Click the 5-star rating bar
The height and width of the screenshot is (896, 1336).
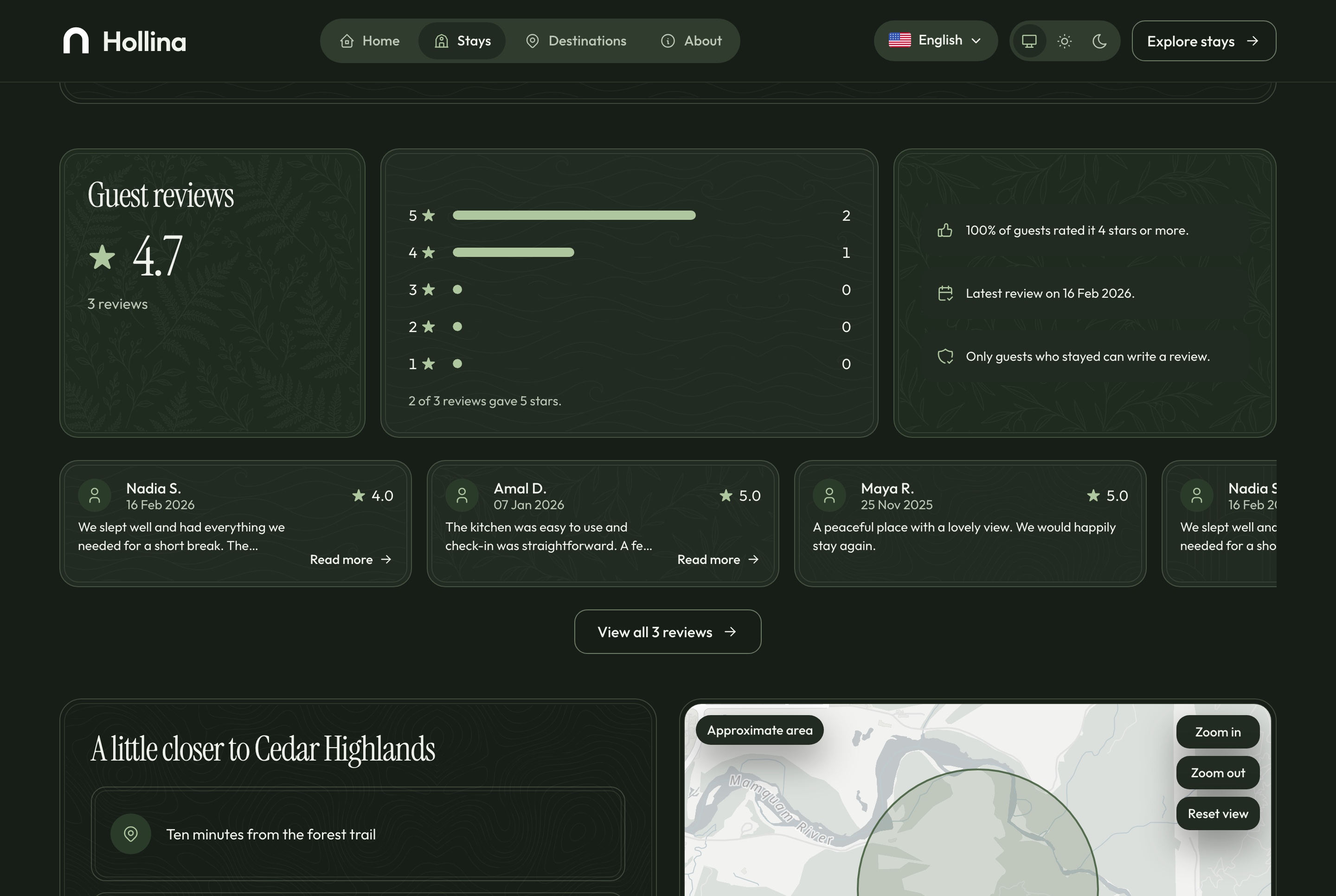pos(574,216)
